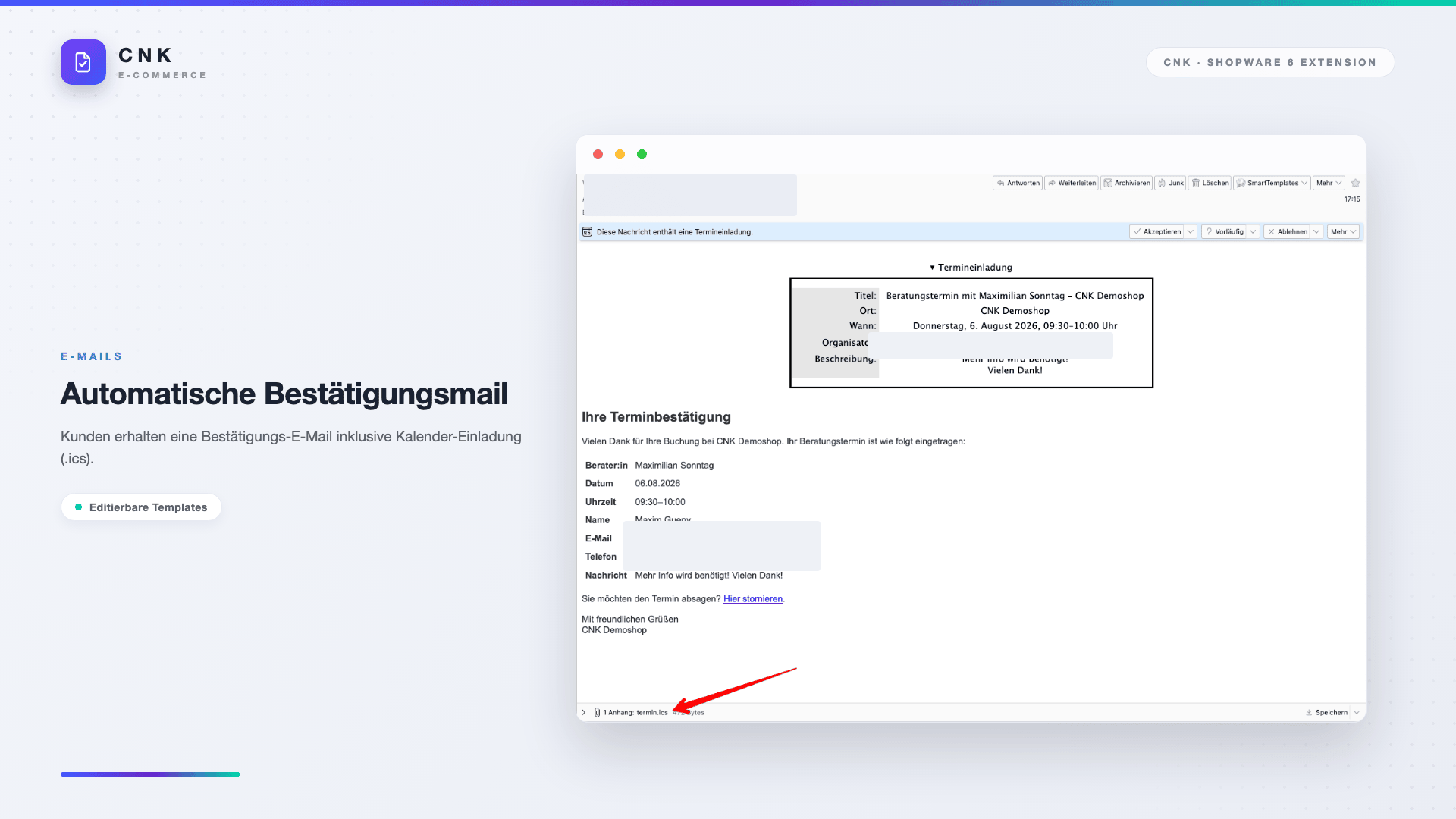Click the 'Automatische Bestätigungsmail' headline
1456x819 pixels.
coord(284,394)
